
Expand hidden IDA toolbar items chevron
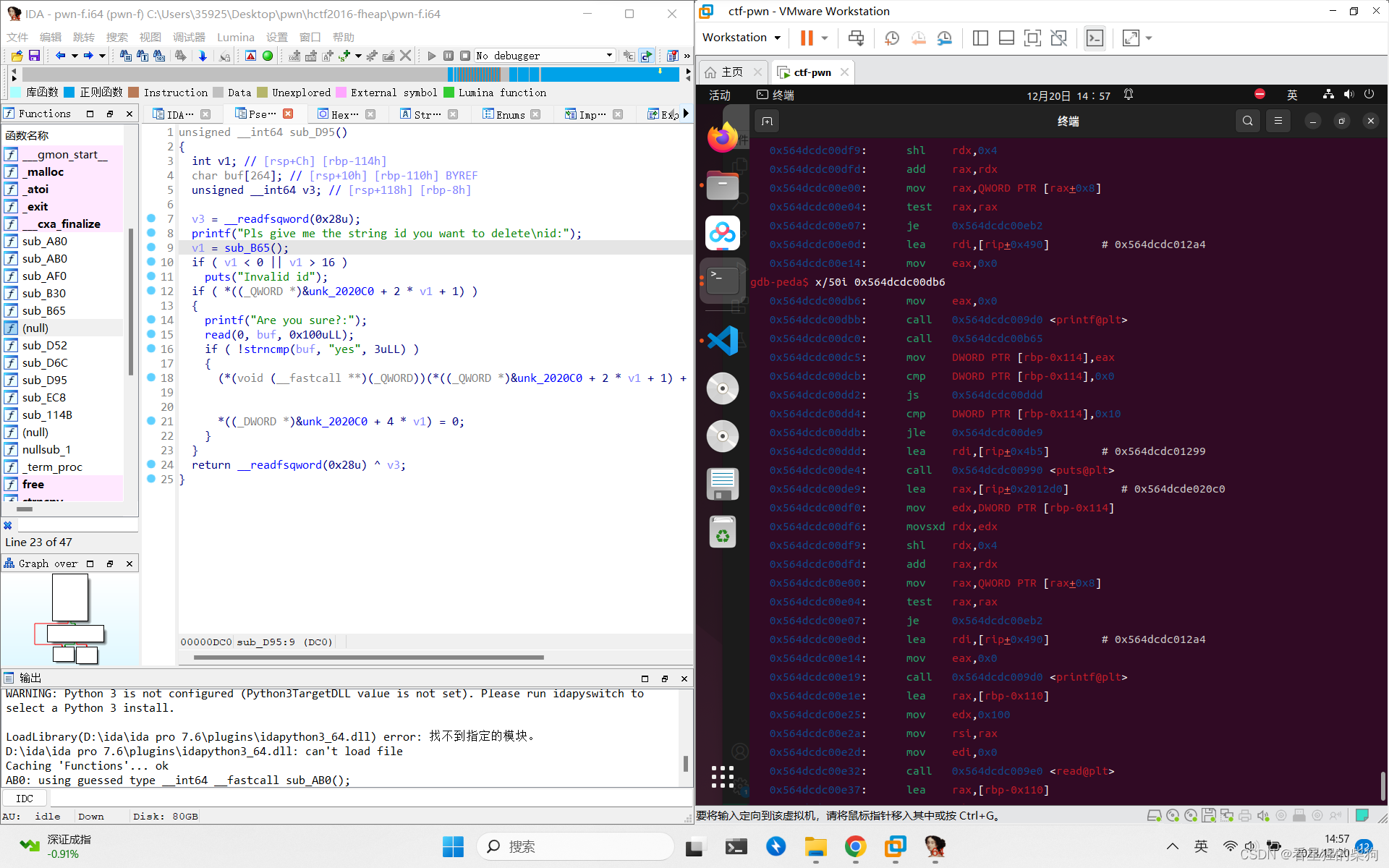(x=687, y=56)
